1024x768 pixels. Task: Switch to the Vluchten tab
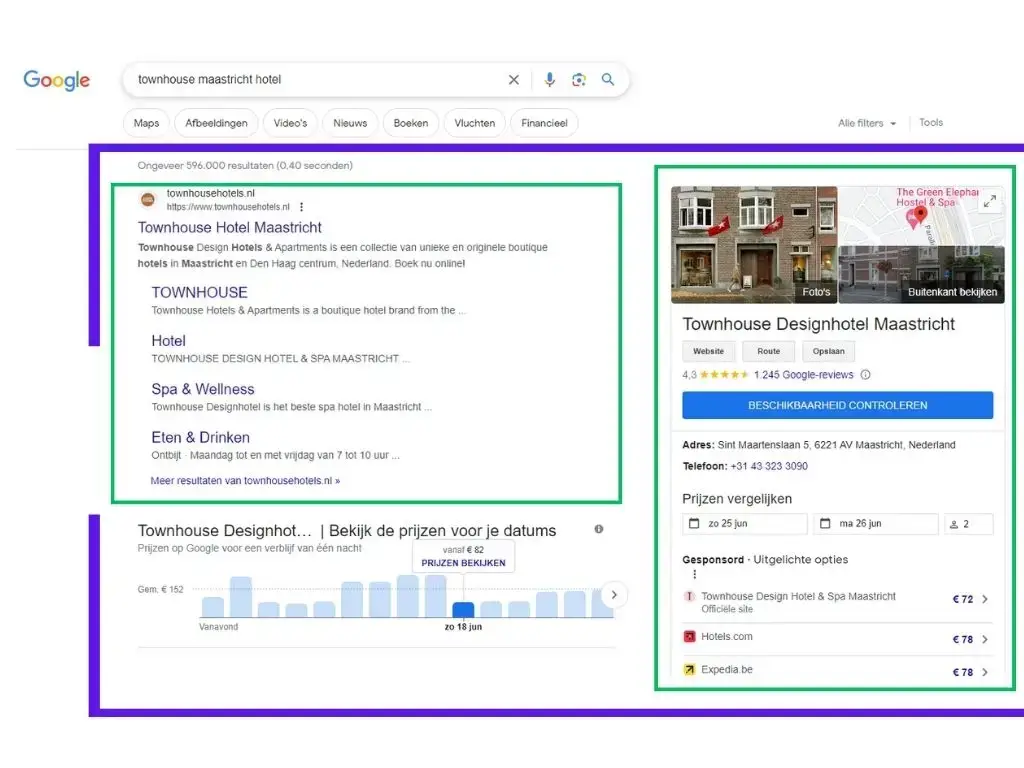pos(475,123)
